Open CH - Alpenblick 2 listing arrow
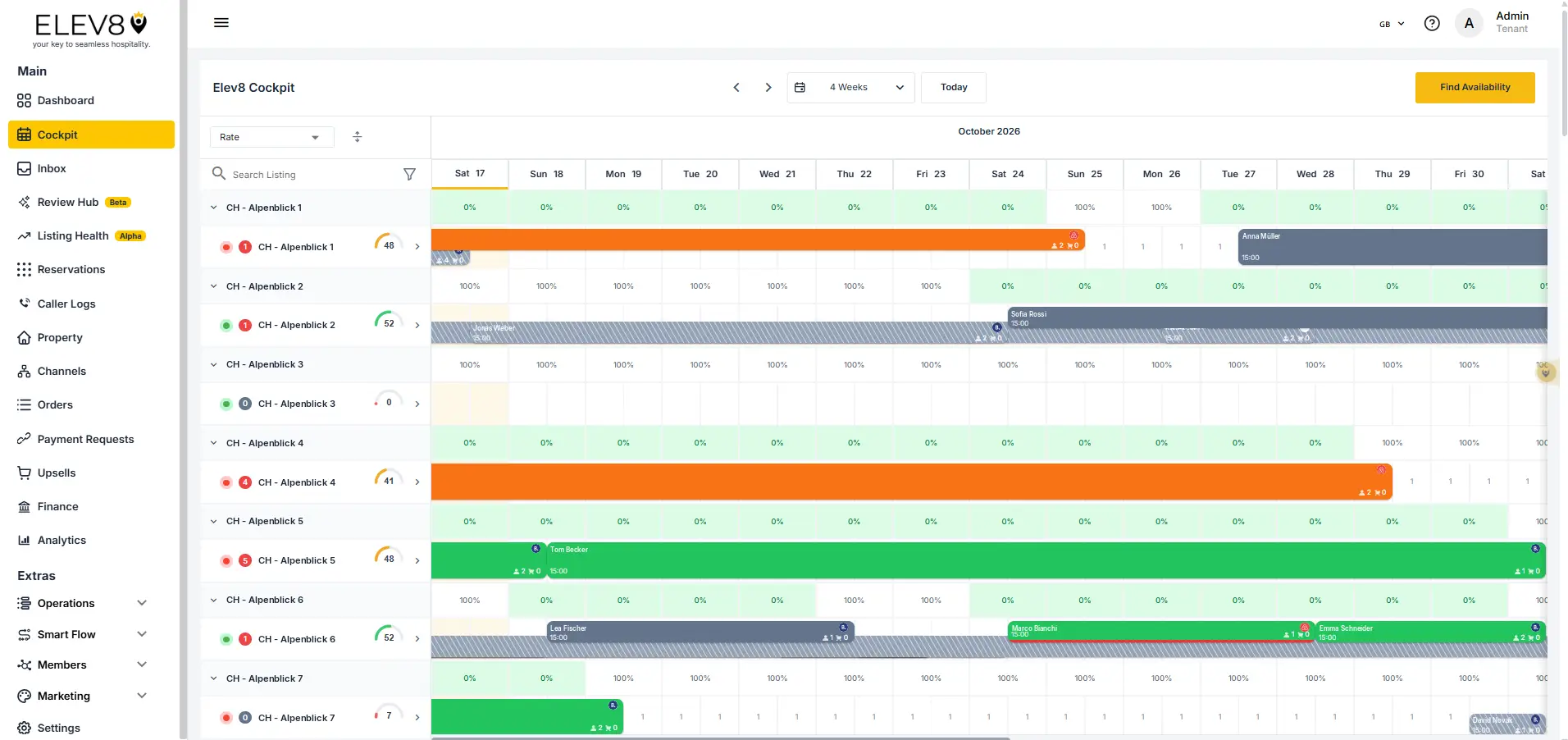Viewport: 1568px width, 740px height. (417, 325)
